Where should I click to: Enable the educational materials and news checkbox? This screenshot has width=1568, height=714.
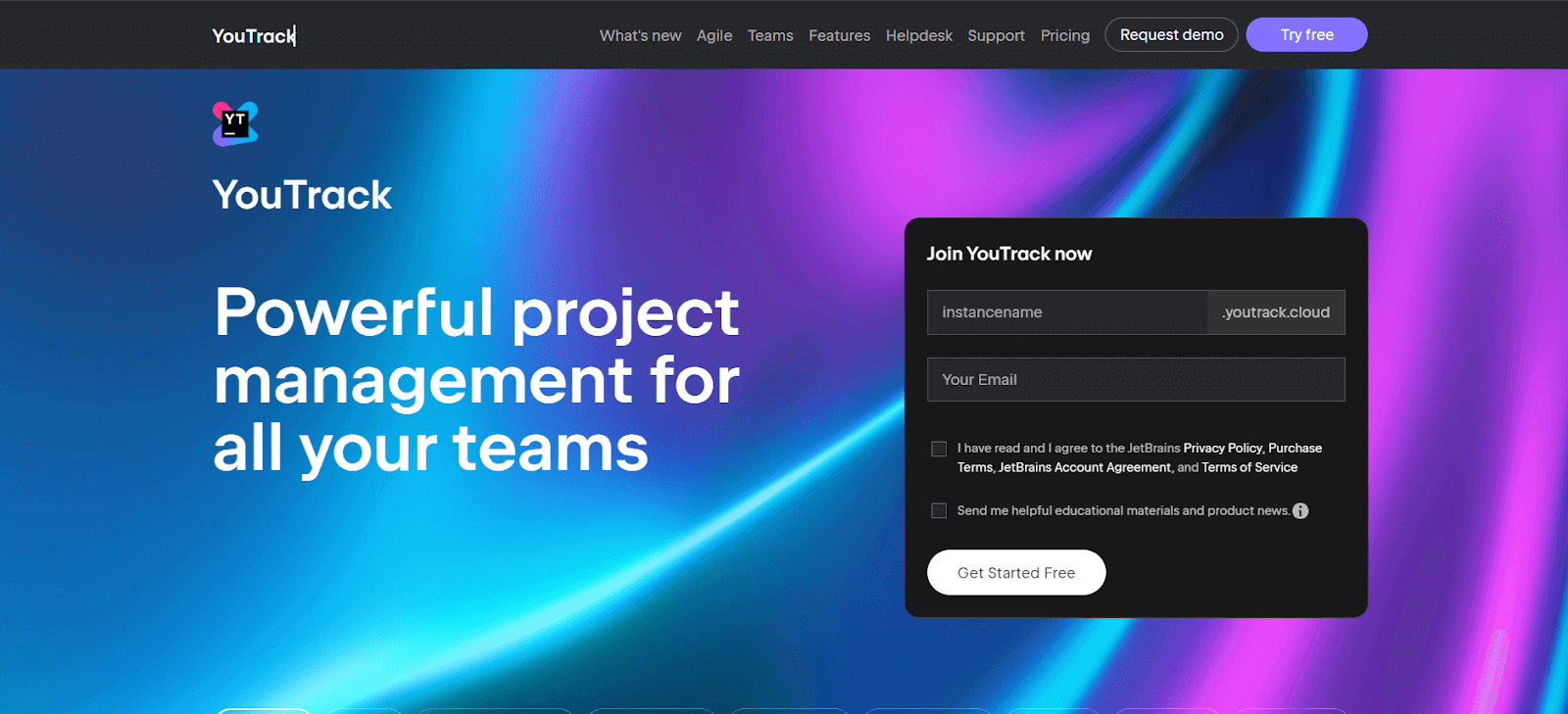coord(939,511)
